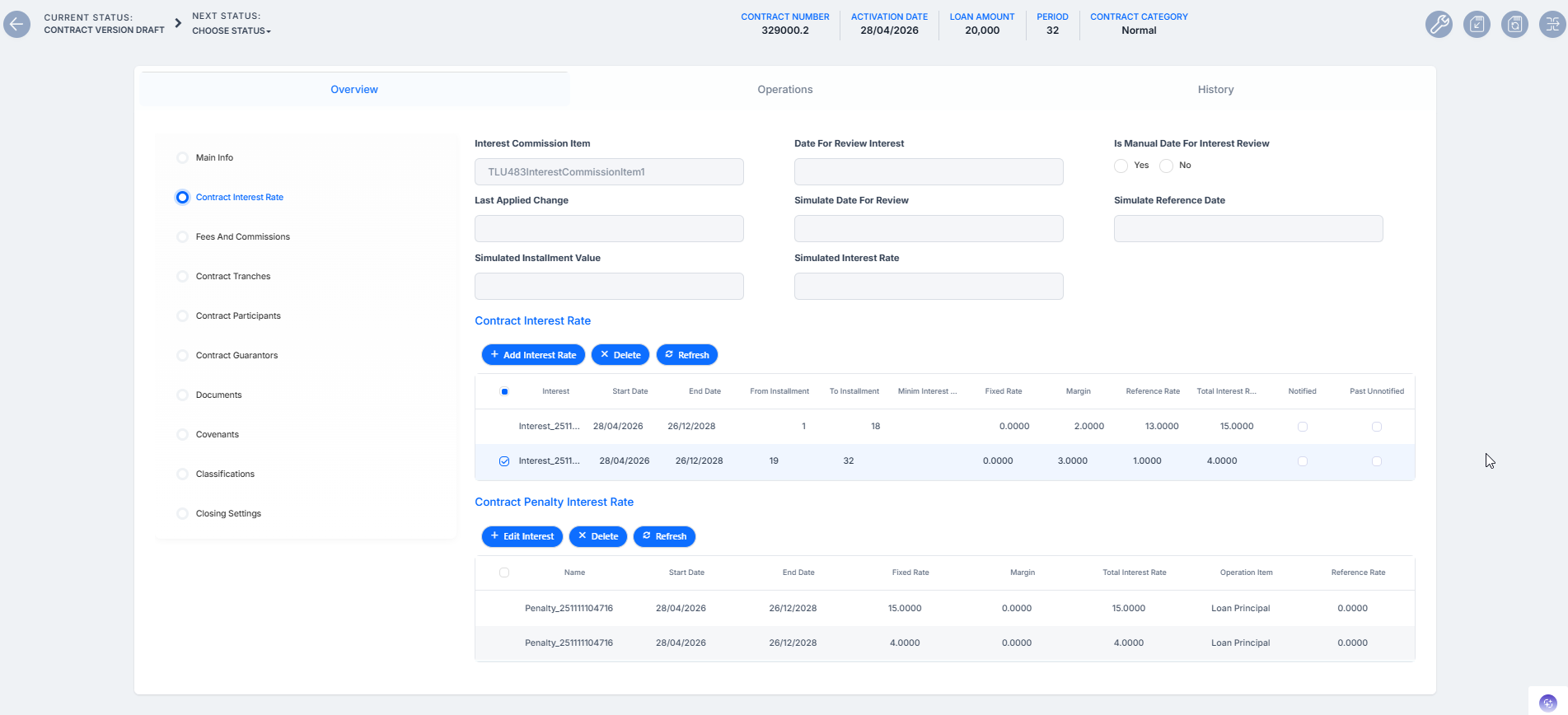This screenshot has height=715, width=1568.
Task: Click the Add Interest Rate button
Action: click(533, 355)
